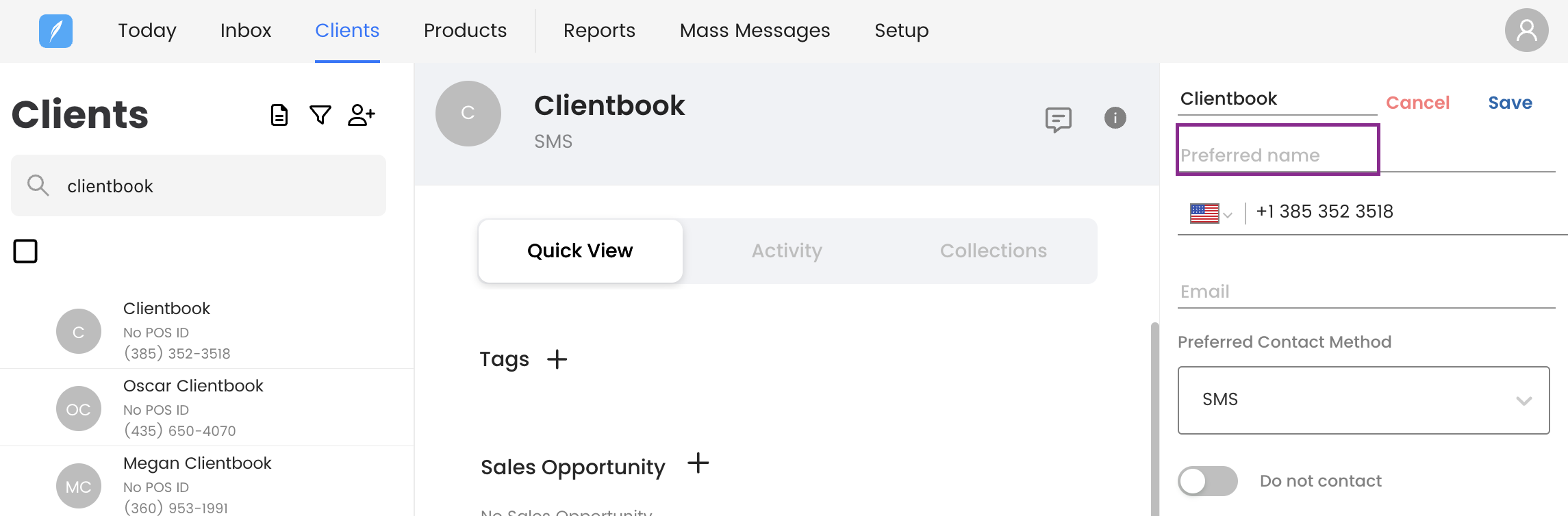The width and height of the screenshot is (1568, 516).
Task: Add a Sales Opportunity with plus icon
Action: pyautogui.click(x=698, y=463)
